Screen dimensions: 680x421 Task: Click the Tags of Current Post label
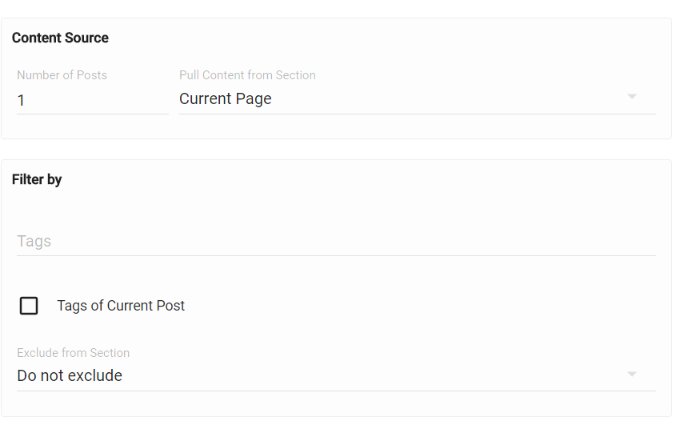(x=121, y=306)
